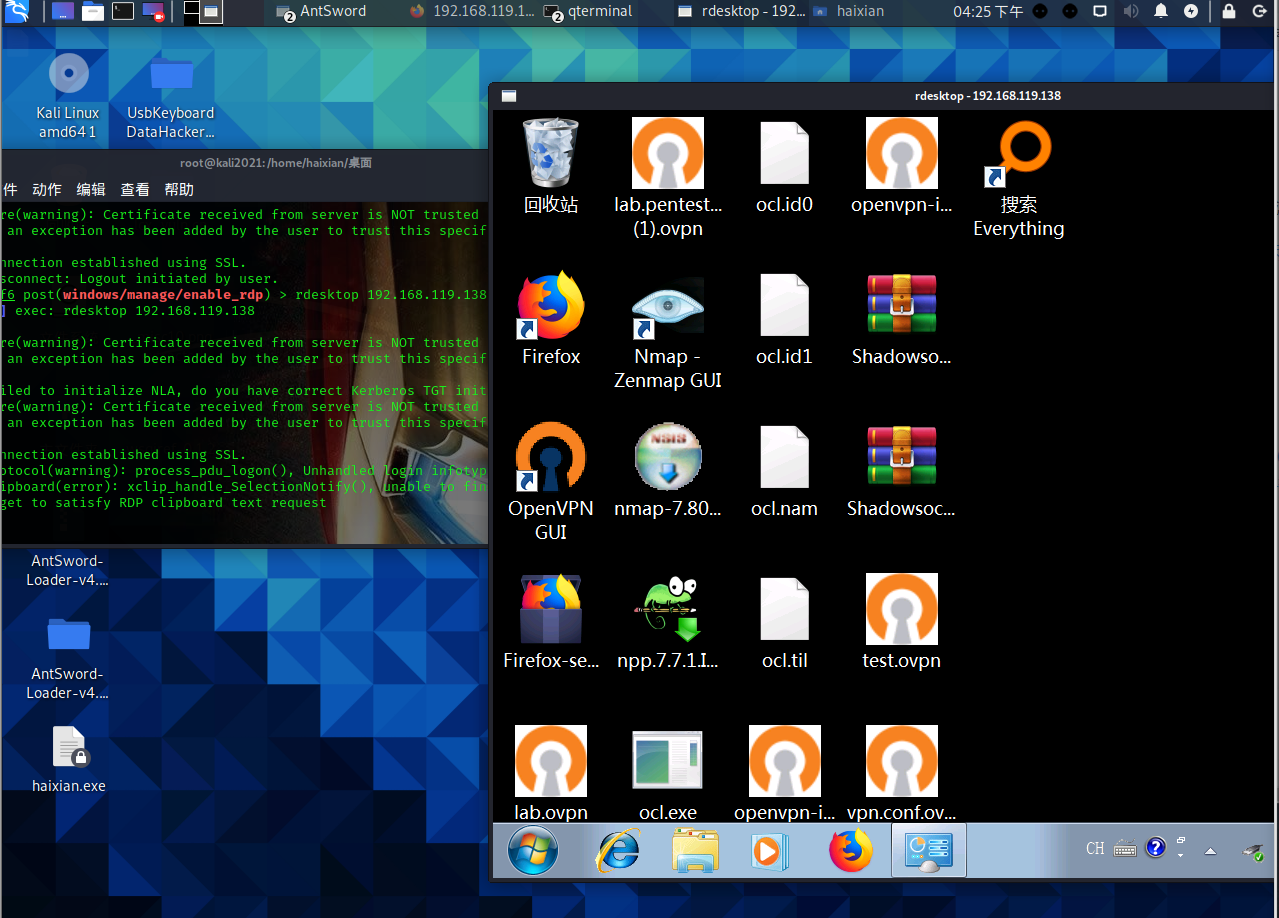
Task: Open the language bar options arrow
Action: coord(1181,855)
